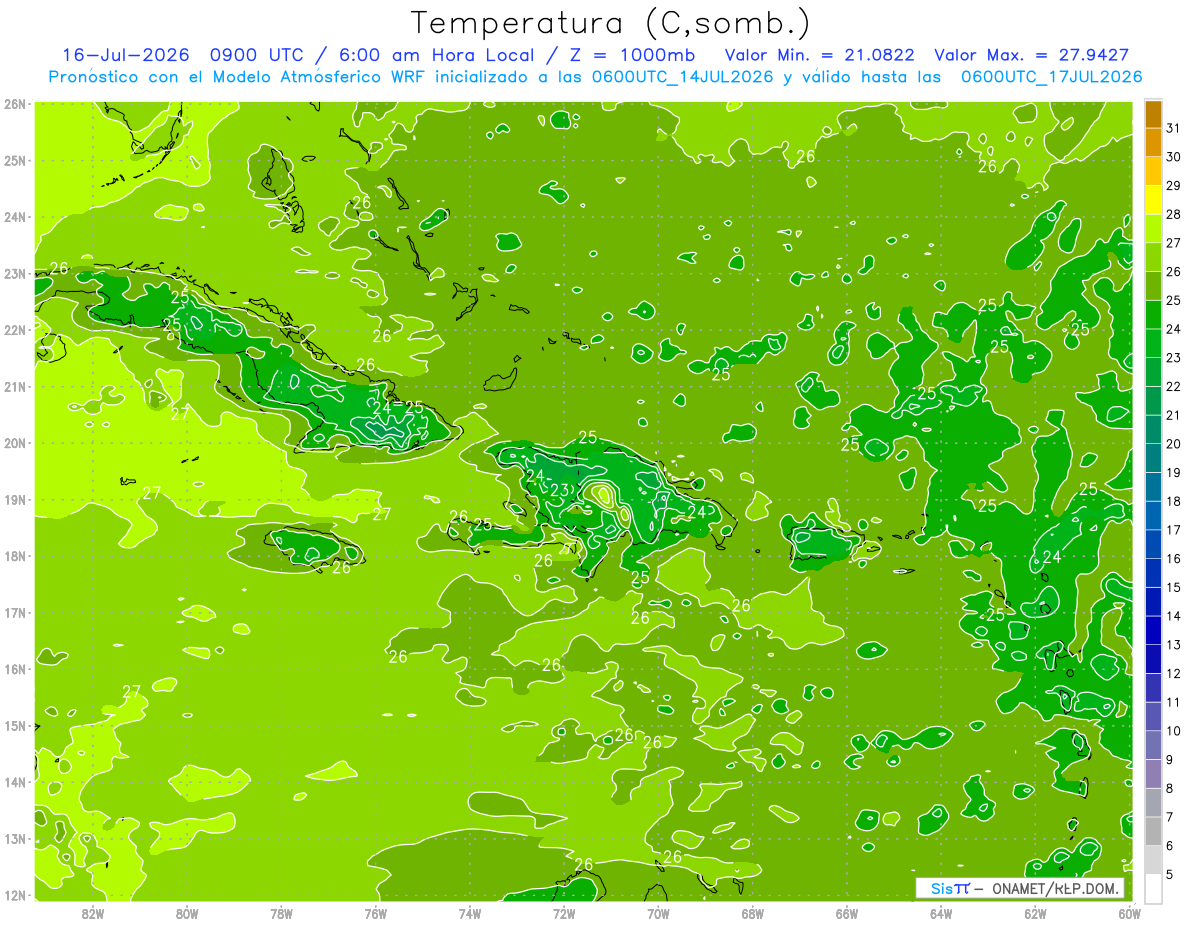Click "0600UTC_17JUL2026" valid-until time text
The image size is (1200, 927).
pos(1051,76)
